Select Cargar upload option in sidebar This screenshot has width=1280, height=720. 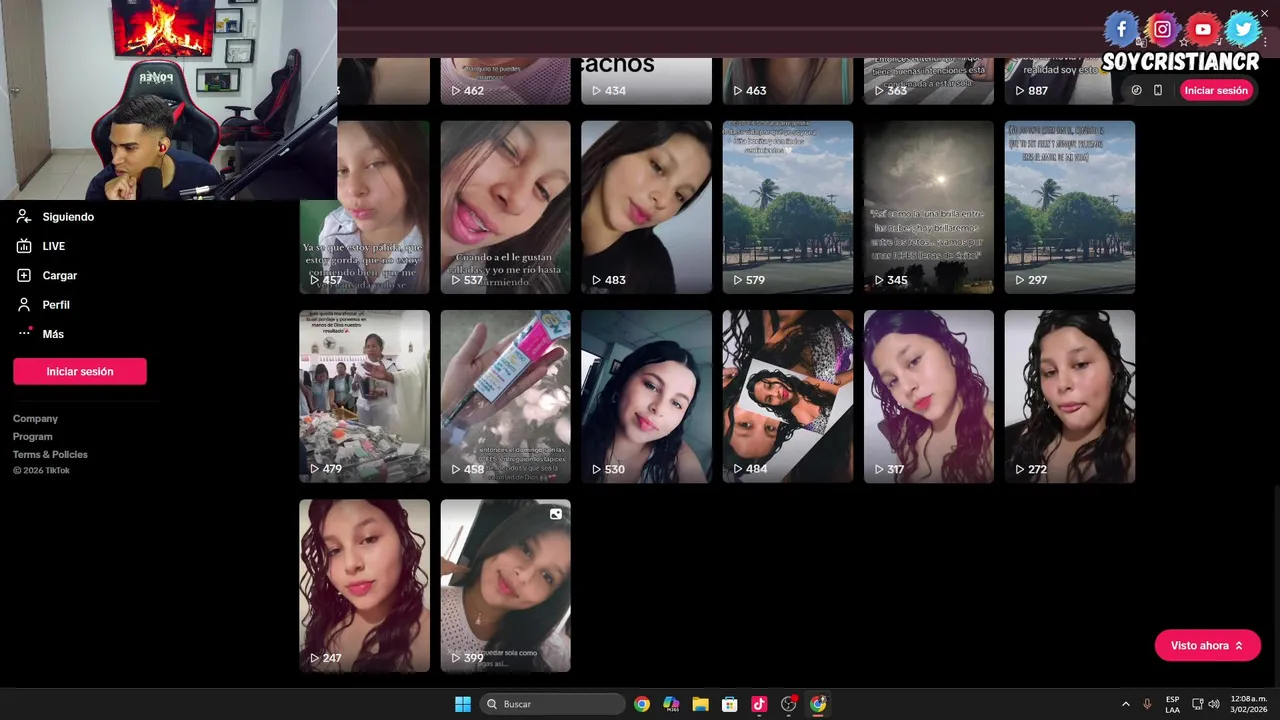pos(47,275)
